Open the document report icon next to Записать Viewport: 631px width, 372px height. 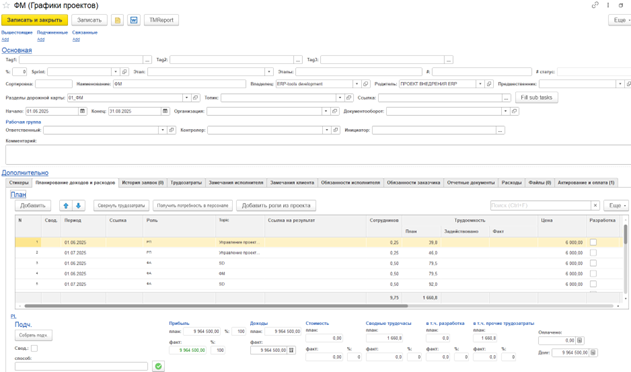tap(118, 20)
